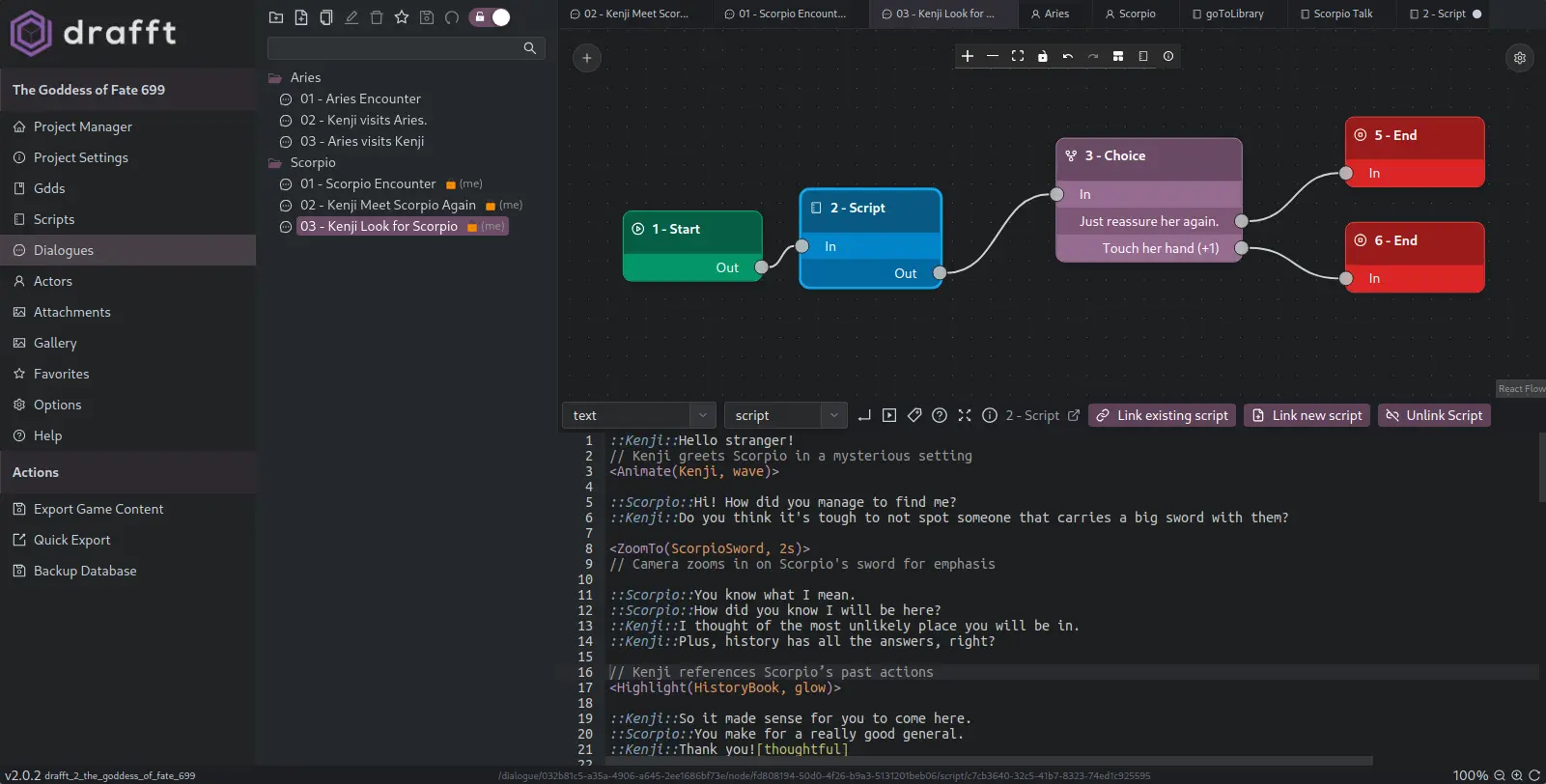Rename with the pencil edit icon
Viewport: 1546px width, 784px height.
coord(351,17)
